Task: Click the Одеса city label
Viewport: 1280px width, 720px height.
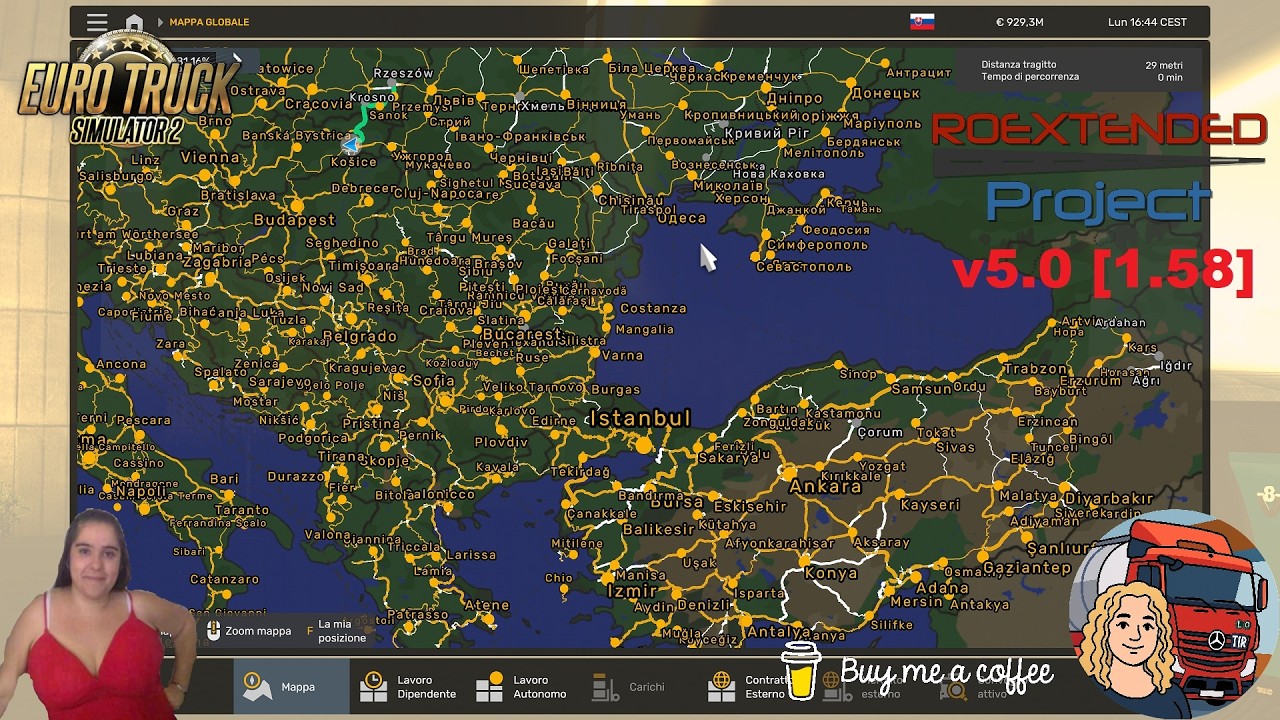Action: [684, 218]
